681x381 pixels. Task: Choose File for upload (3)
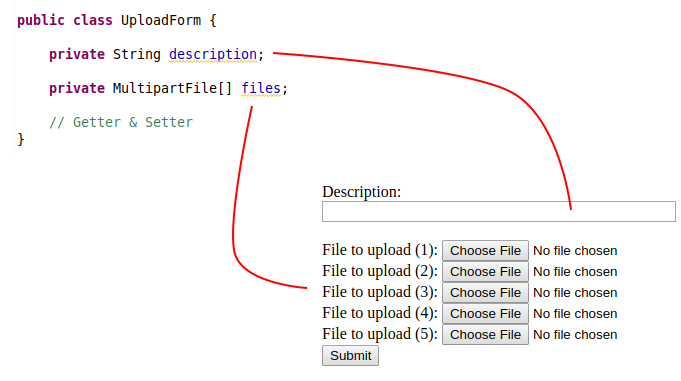coord(485,293)
